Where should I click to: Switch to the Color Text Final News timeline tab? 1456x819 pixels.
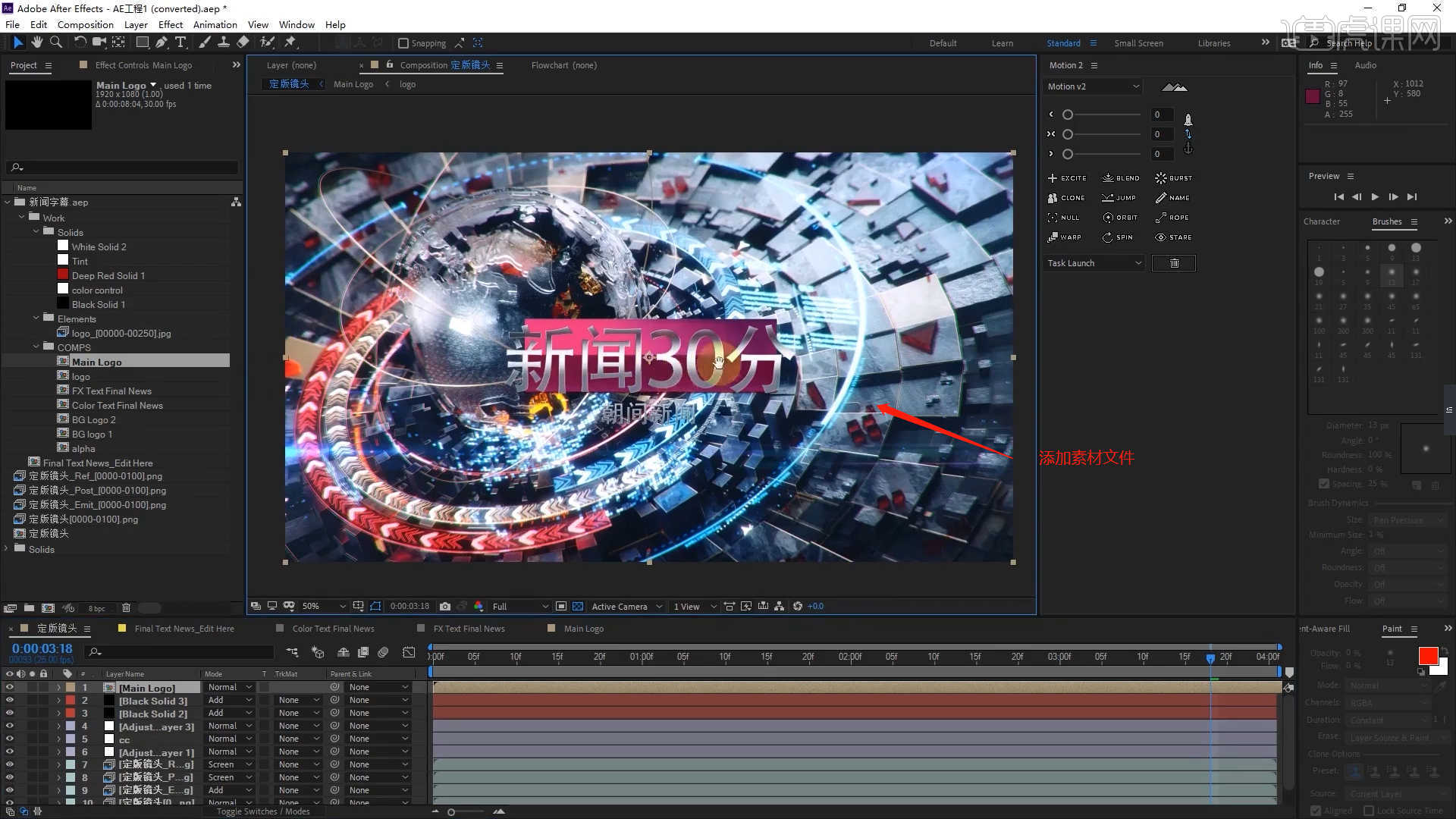[333, 629]
